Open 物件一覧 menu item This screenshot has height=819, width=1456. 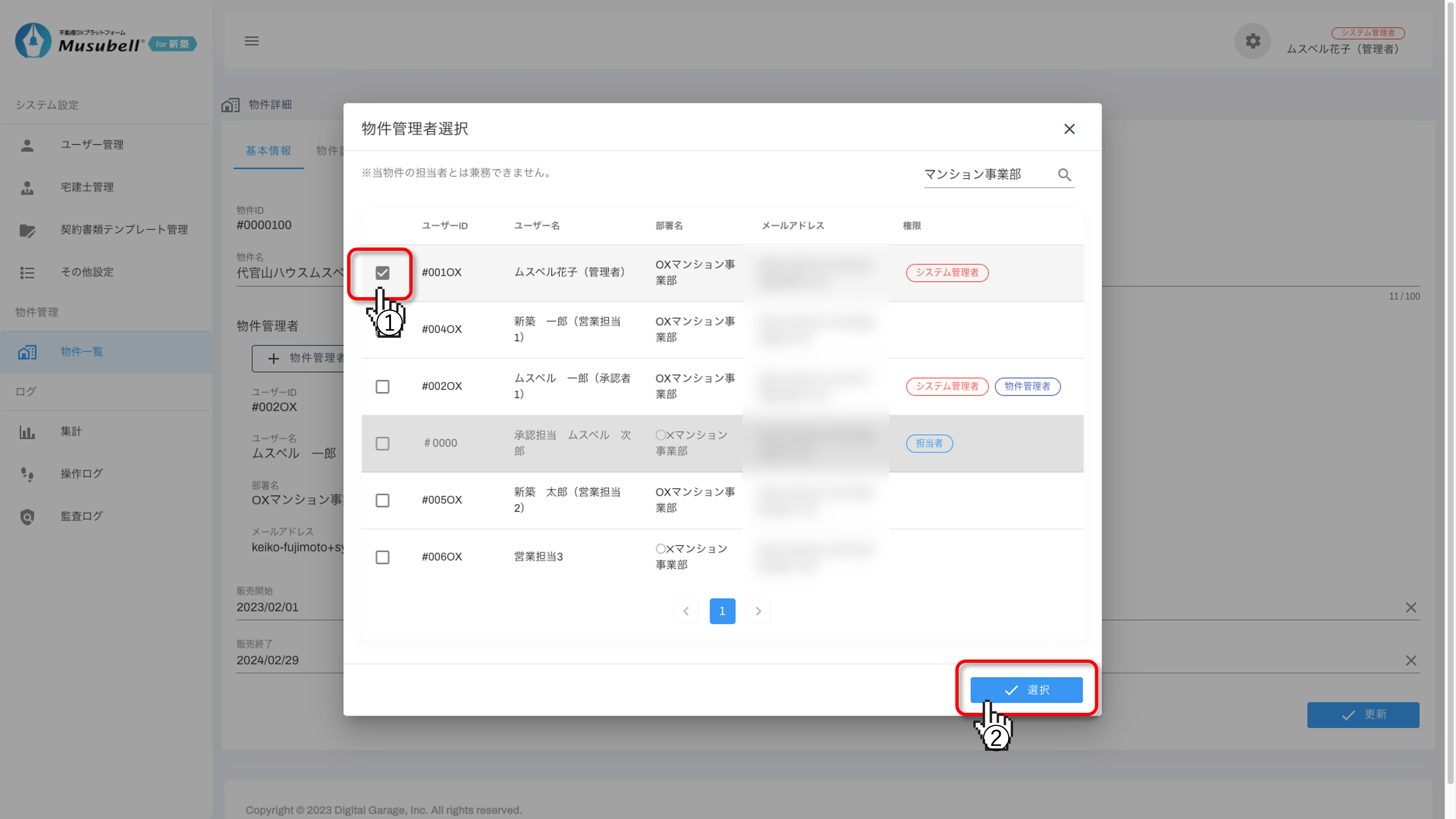(81, 351)
